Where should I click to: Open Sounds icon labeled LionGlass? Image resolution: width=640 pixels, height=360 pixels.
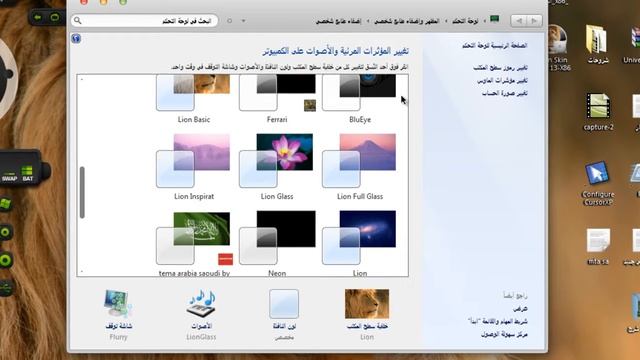click(x=201, y=304)
